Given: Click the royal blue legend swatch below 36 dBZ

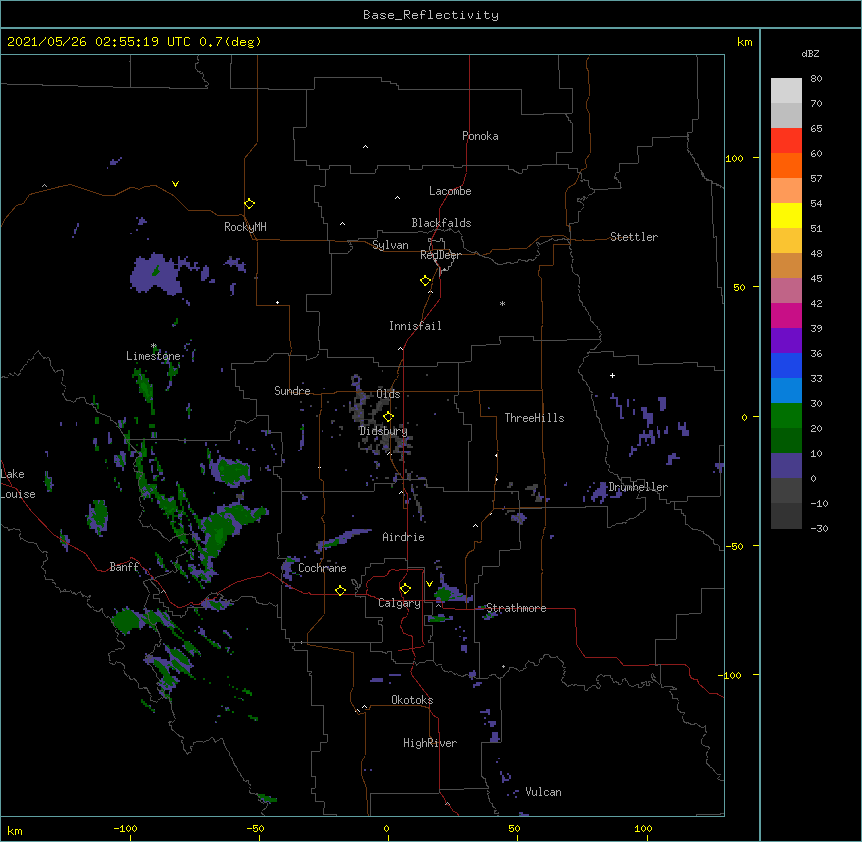Looking at the screenshot, I should pyautogui.click(x=786, y=365).
